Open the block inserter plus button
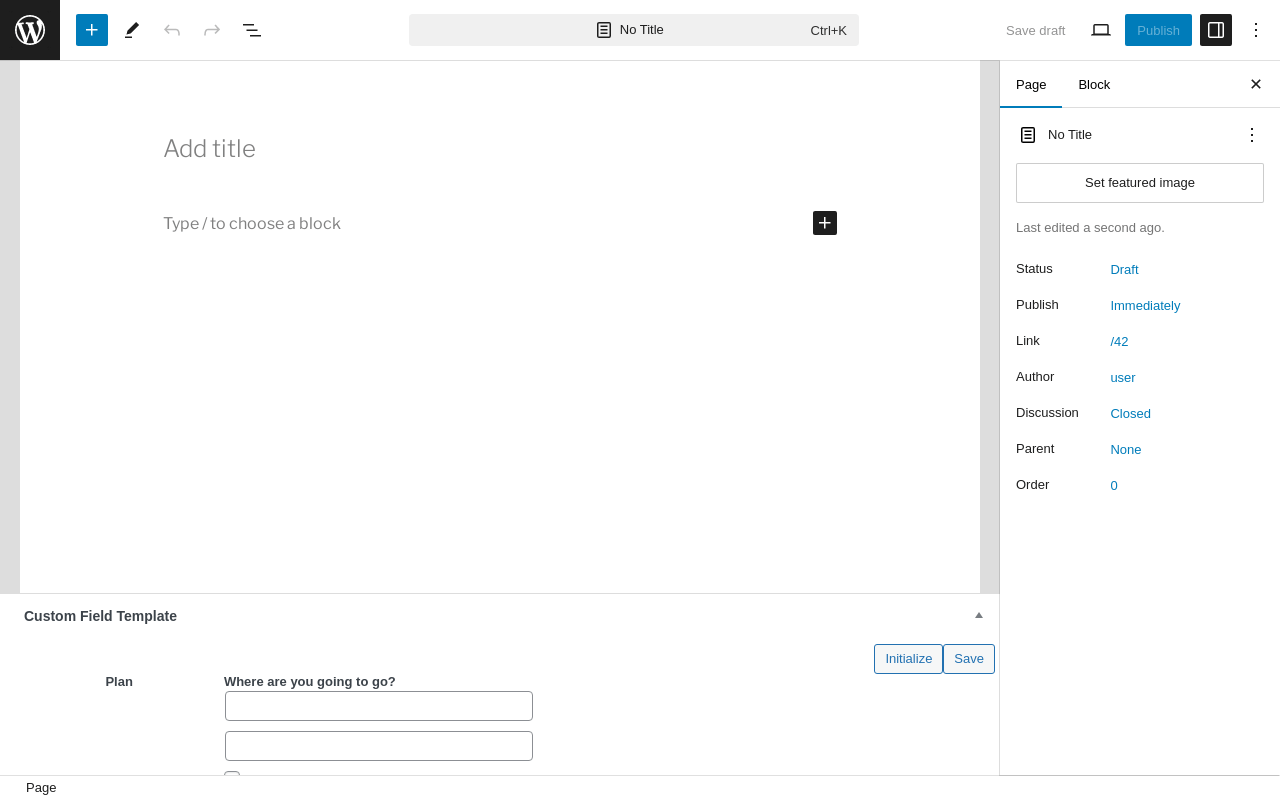Image resolution: width=1280 pixels, height=800 pixels. pyautogui.click(x=92, y=30)
